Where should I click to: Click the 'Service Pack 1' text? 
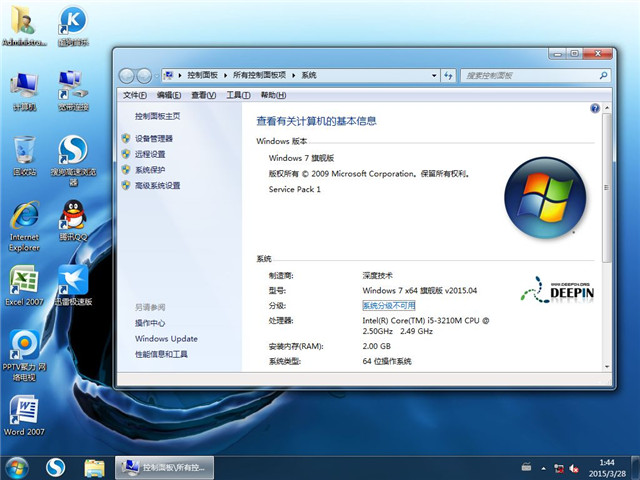pyautogui.click(x=294, y=189)
